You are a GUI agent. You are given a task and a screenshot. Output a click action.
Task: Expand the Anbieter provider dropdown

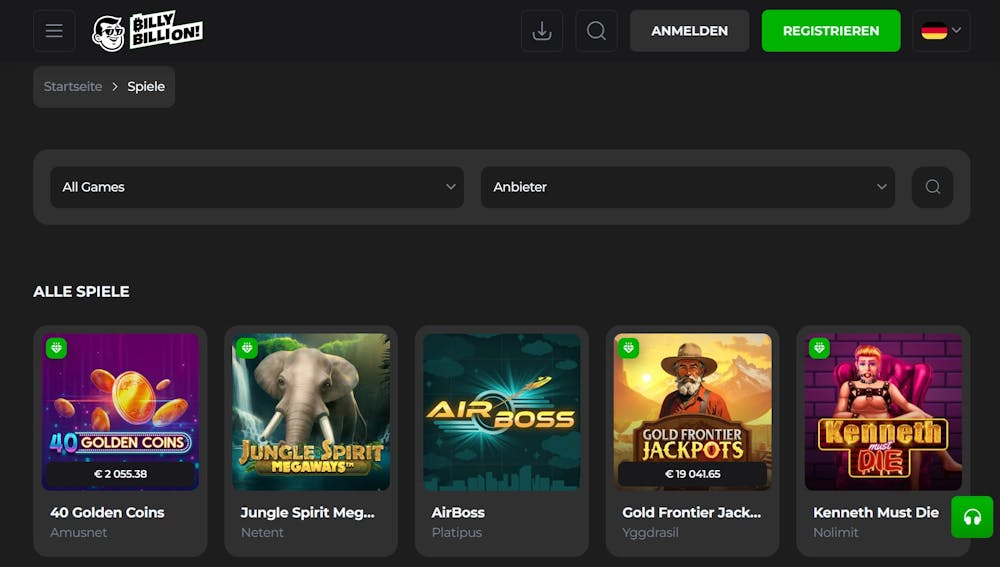pyautogui.click(x=688, y=187)
